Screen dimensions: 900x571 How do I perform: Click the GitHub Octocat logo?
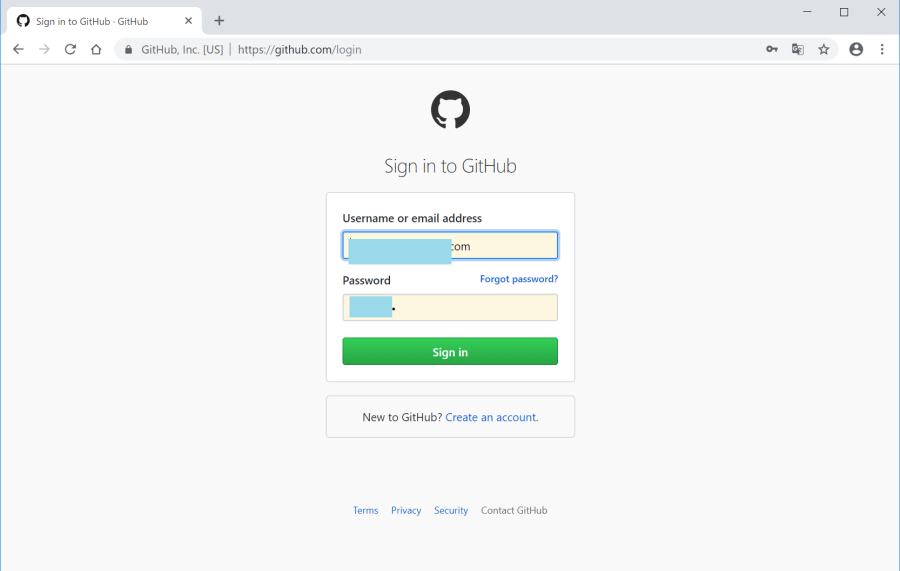450,110
